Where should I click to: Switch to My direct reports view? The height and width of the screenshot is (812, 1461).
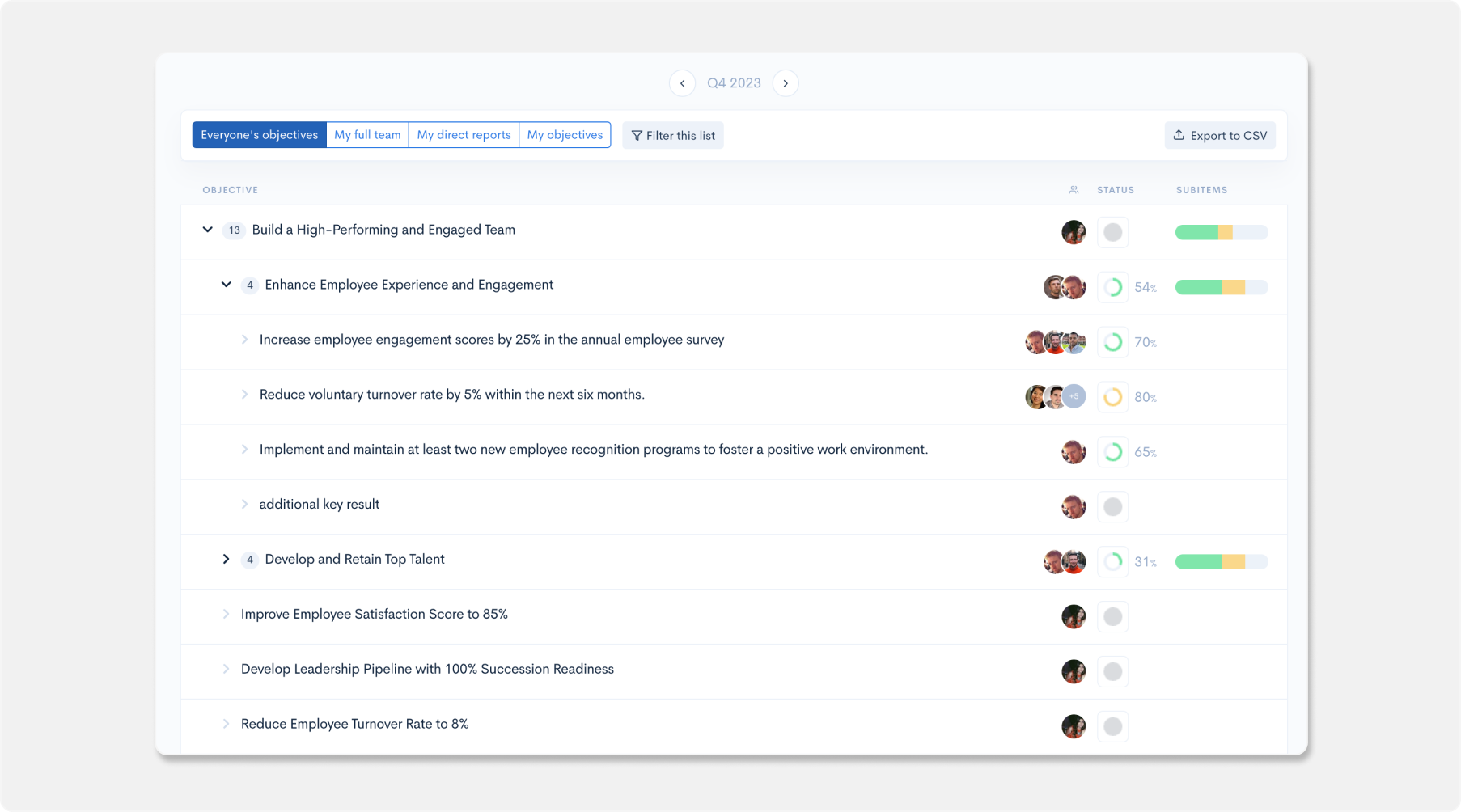click(x=464, y=134)
